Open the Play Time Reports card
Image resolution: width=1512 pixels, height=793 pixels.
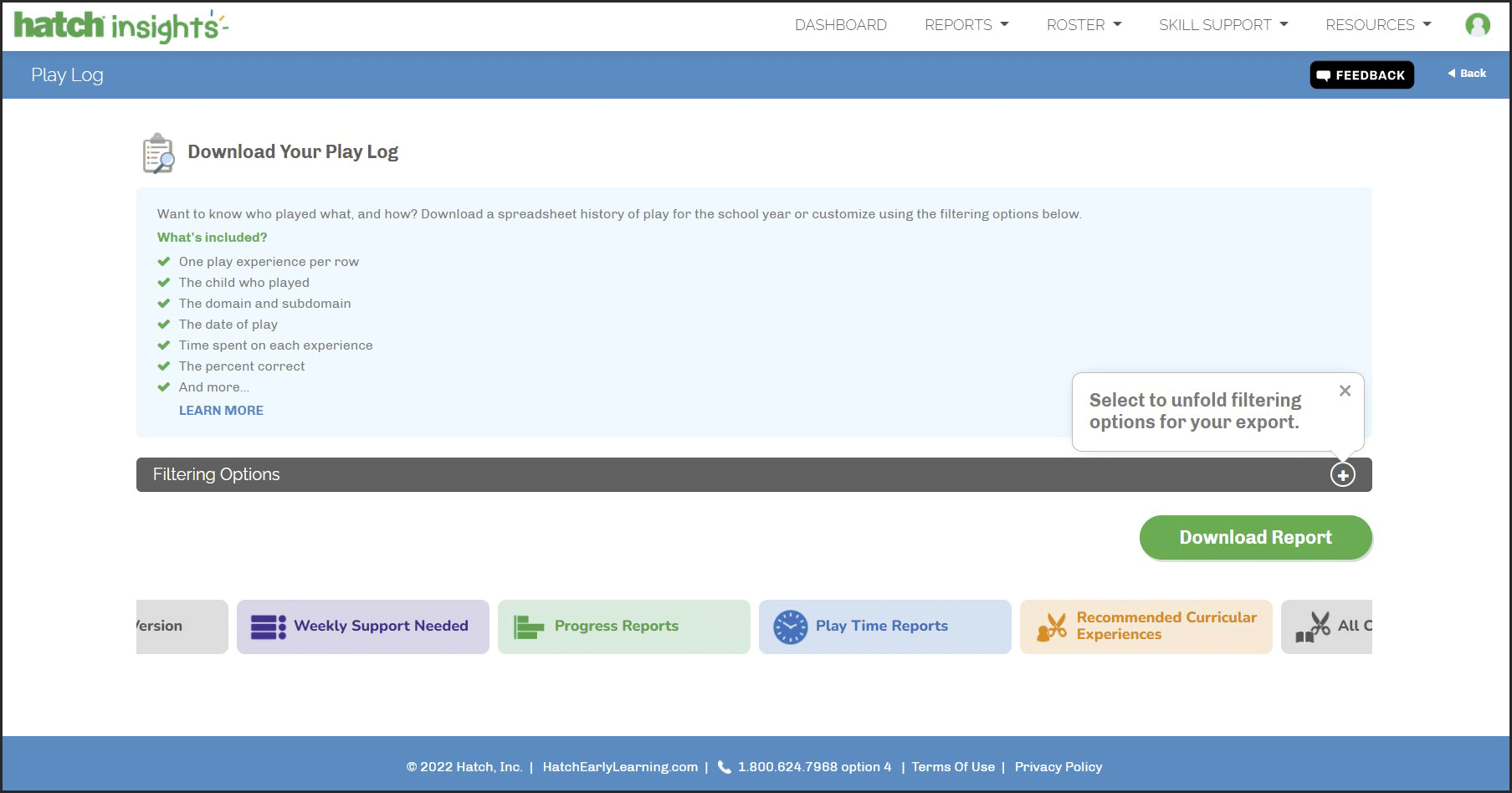pyautogui.click(x=884, y=627)
